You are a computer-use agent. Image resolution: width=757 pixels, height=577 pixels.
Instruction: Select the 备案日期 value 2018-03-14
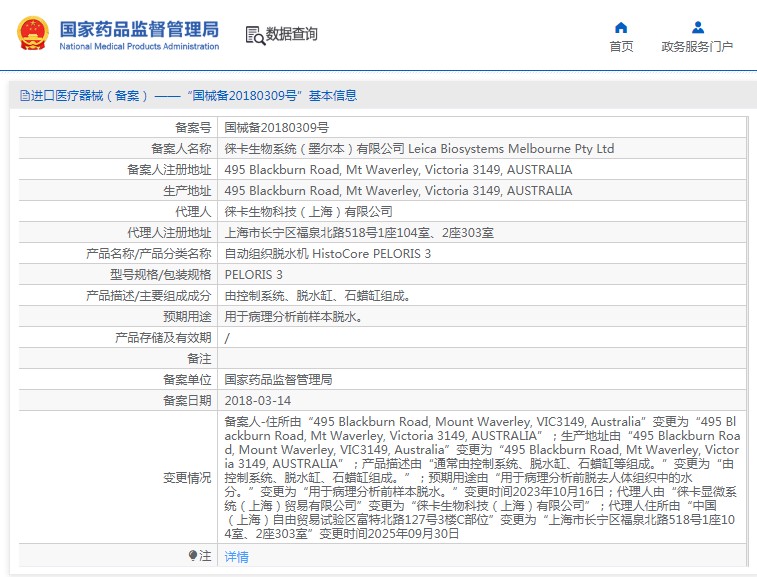pyautogui.click(x=258, y=401)
